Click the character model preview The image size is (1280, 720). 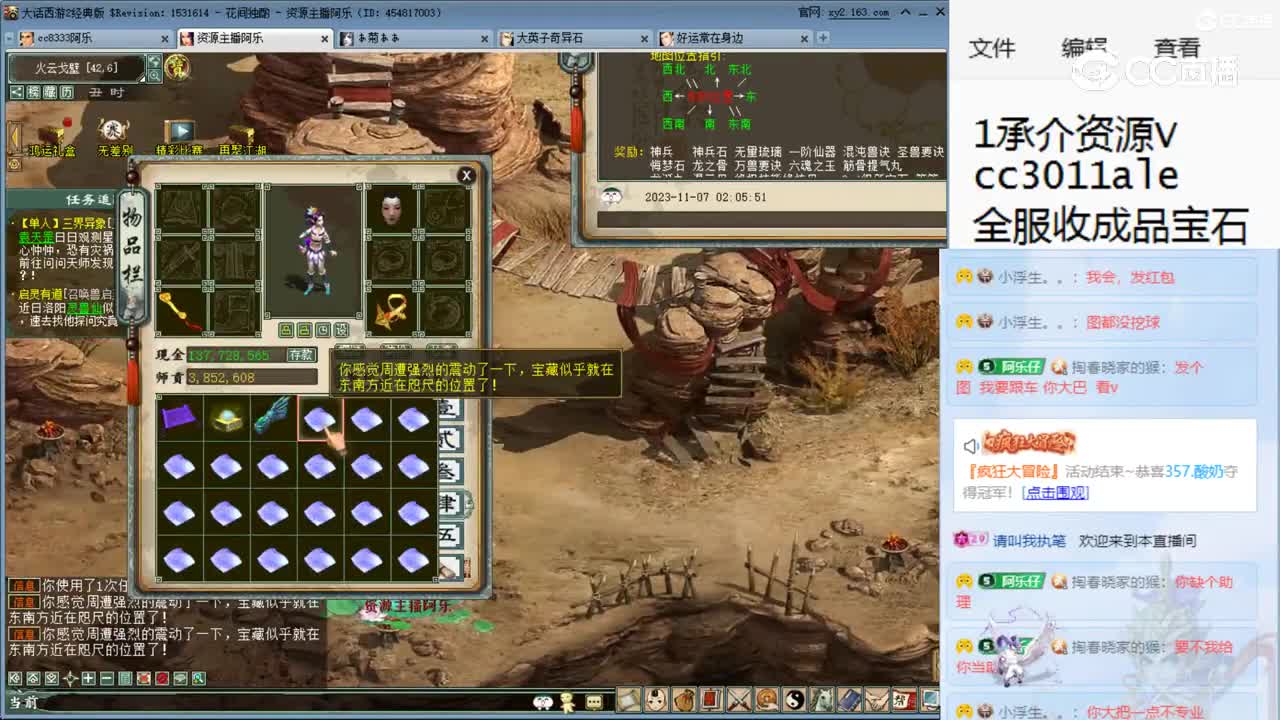(x=314, y=252)
